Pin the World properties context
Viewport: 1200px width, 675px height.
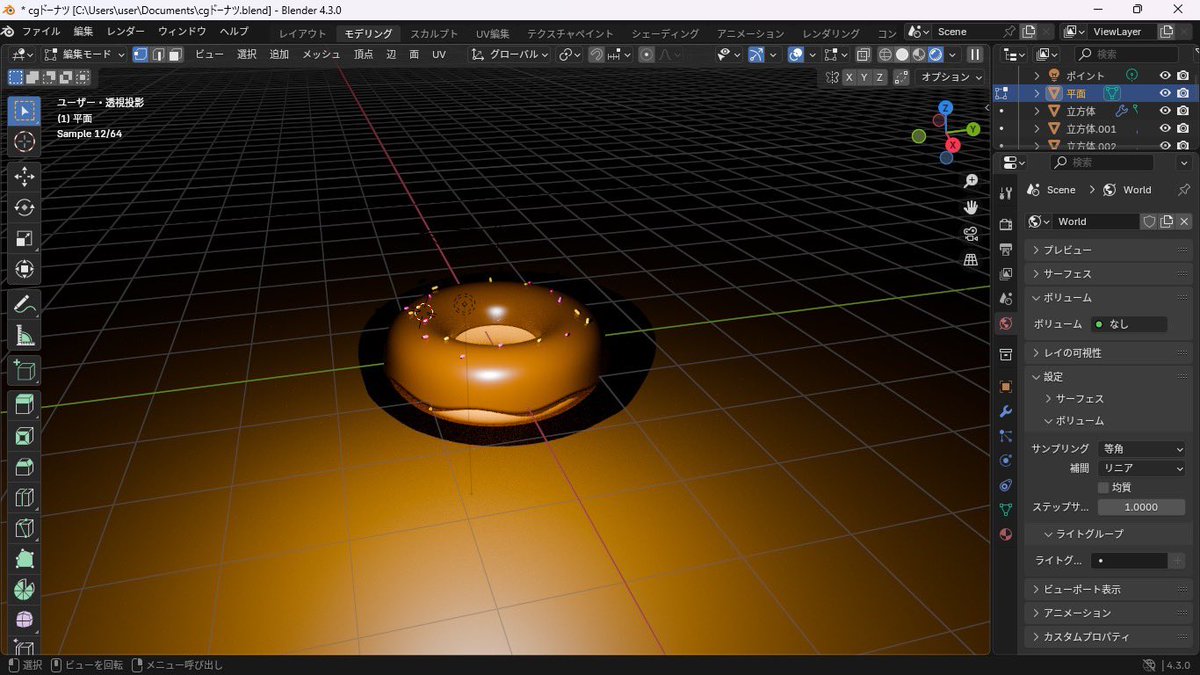pyautogui.click(x=1184, y=190)
